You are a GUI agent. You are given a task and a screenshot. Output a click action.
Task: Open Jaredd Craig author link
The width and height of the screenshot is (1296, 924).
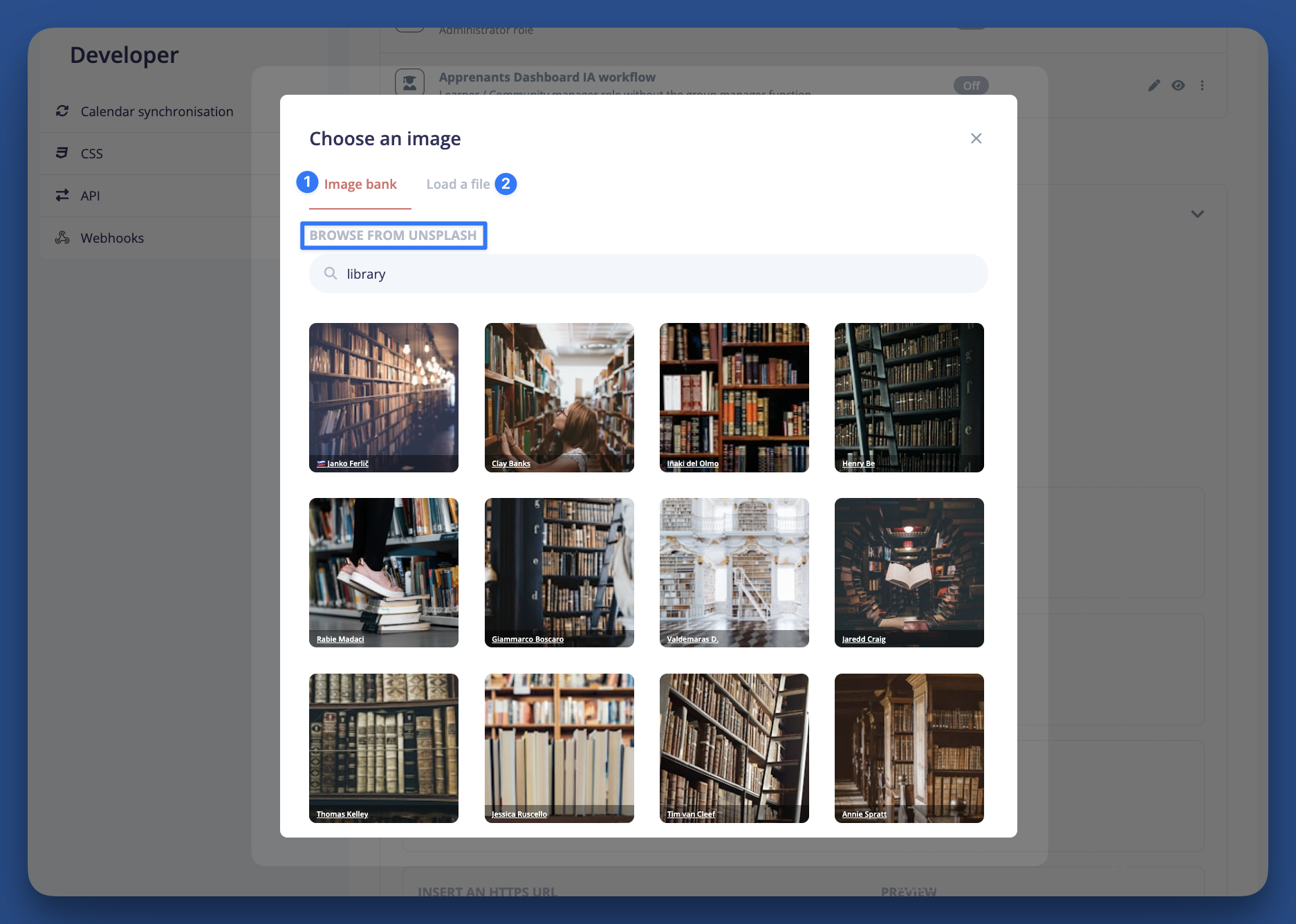tap(864, 639)
